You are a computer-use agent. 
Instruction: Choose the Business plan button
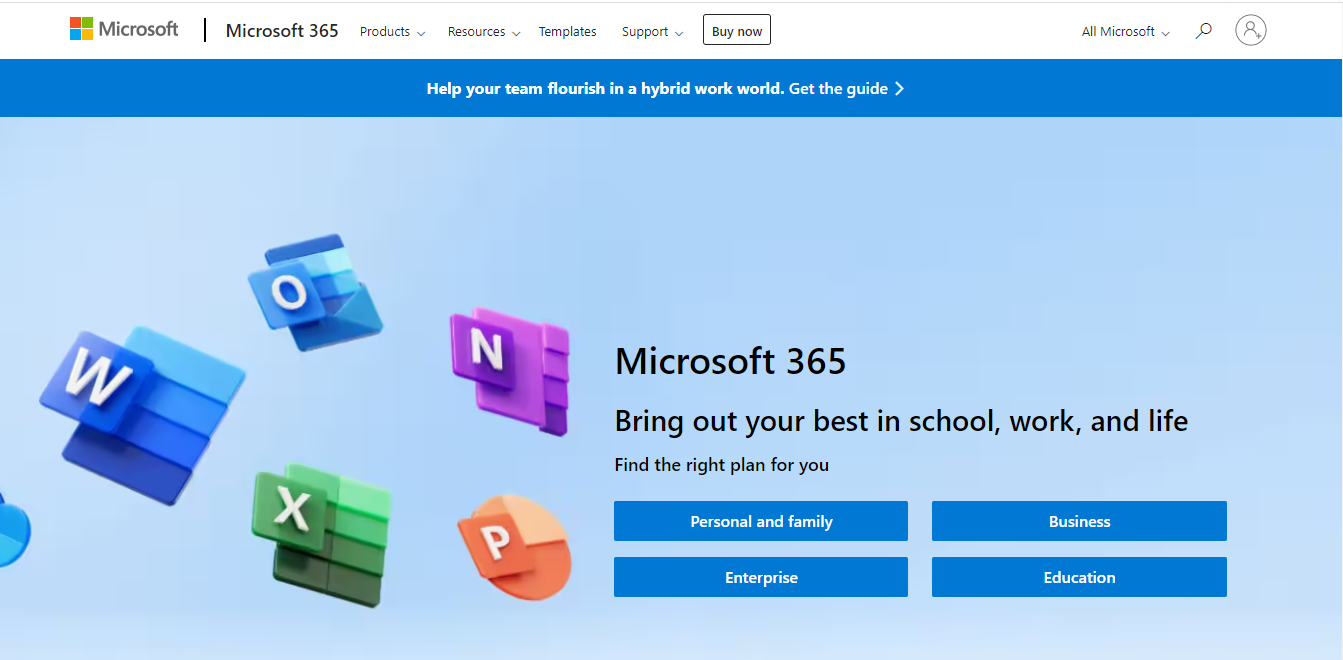click(x=1079, y=521)
